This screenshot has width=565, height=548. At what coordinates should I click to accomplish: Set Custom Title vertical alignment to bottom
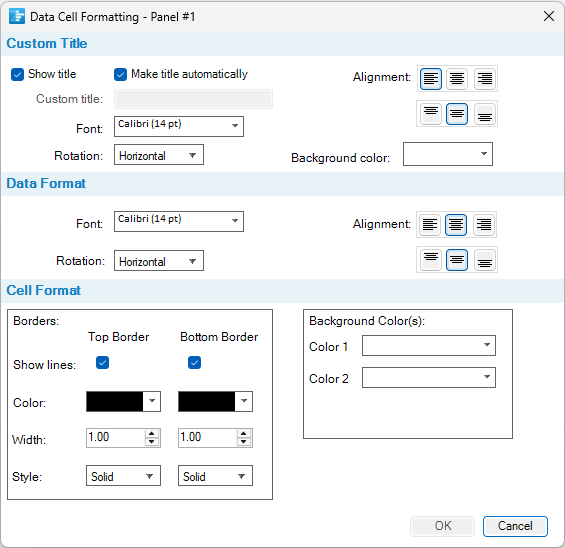point(485,114)
